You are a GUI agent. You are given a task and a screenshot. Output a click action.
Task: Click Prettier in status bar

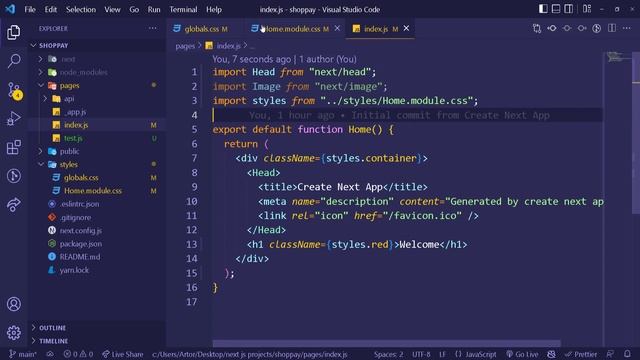[x=581, y=354]
